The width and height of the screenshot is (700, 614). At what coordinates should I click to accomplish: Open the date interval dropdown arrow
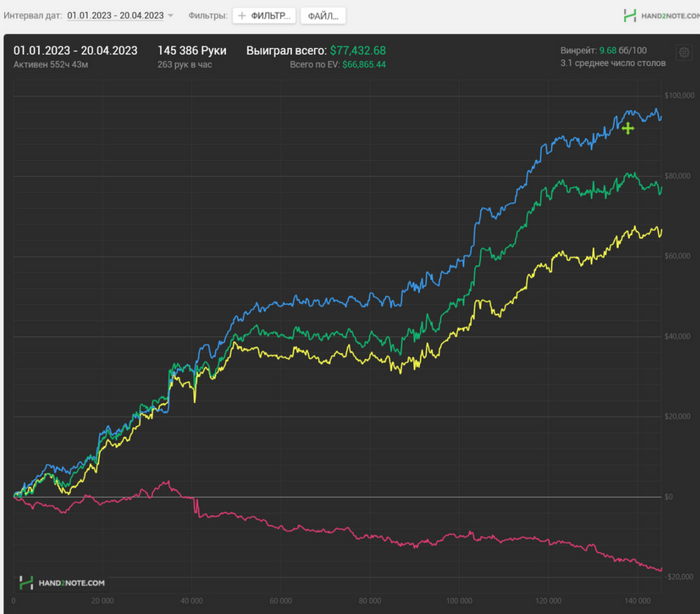pos(171,16)
